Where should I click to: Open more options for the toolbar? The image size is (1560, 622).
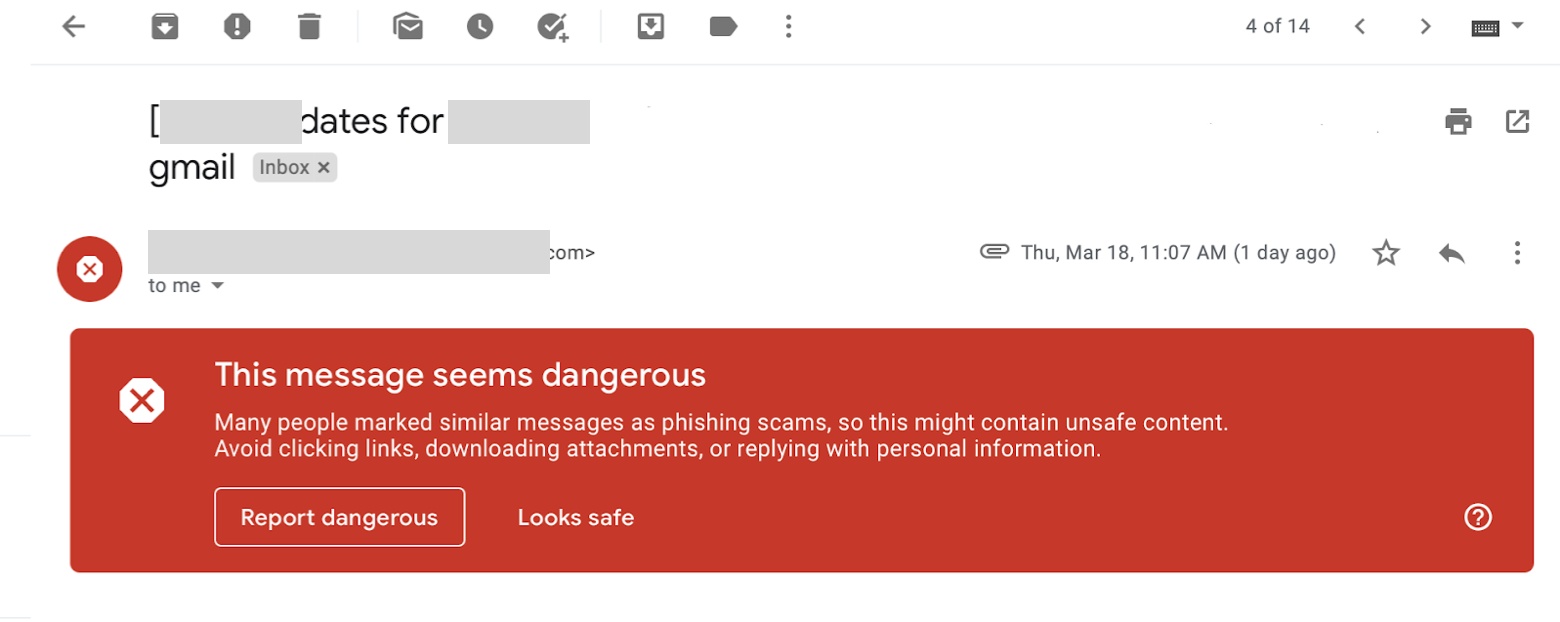[787, 27]
